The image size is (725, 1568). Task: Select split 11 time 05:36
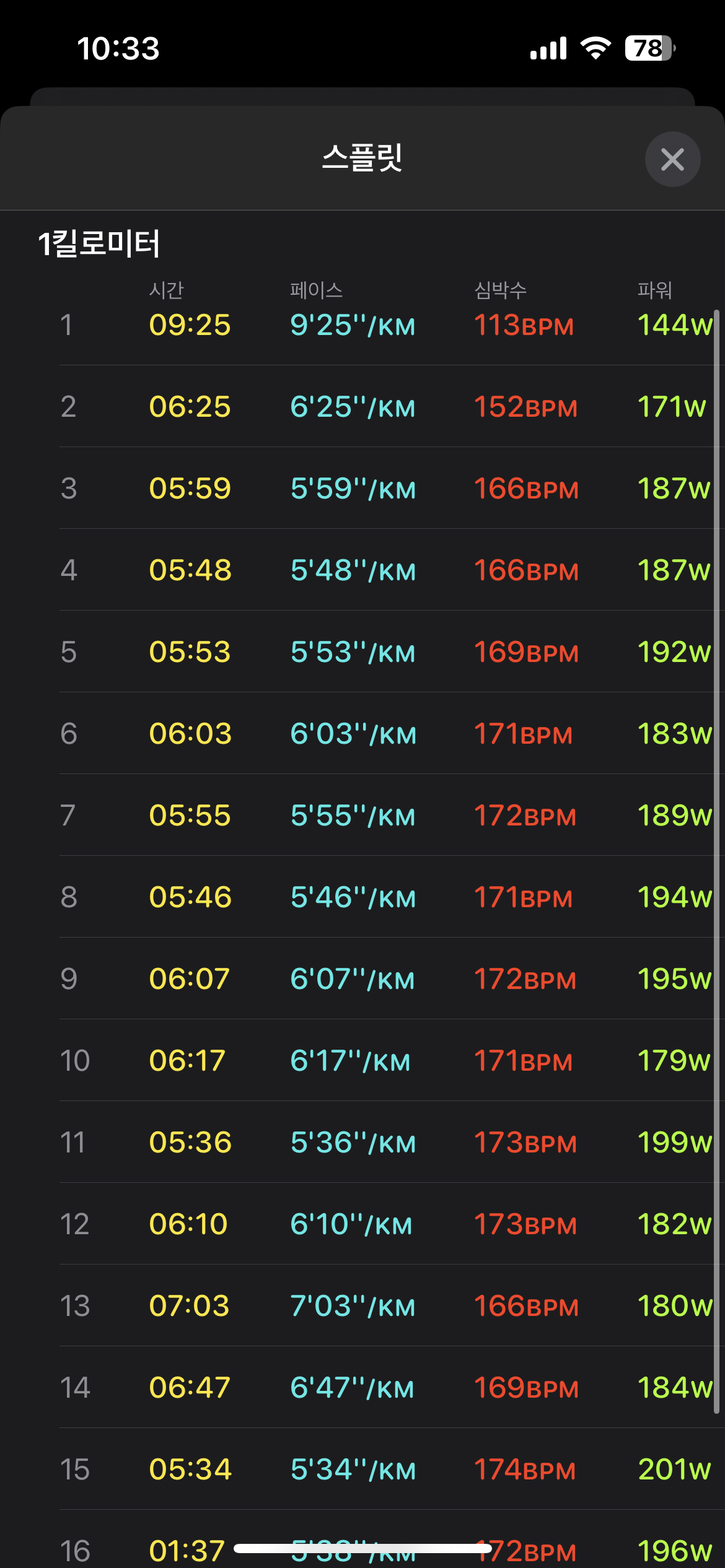(x=190, y=1143)
